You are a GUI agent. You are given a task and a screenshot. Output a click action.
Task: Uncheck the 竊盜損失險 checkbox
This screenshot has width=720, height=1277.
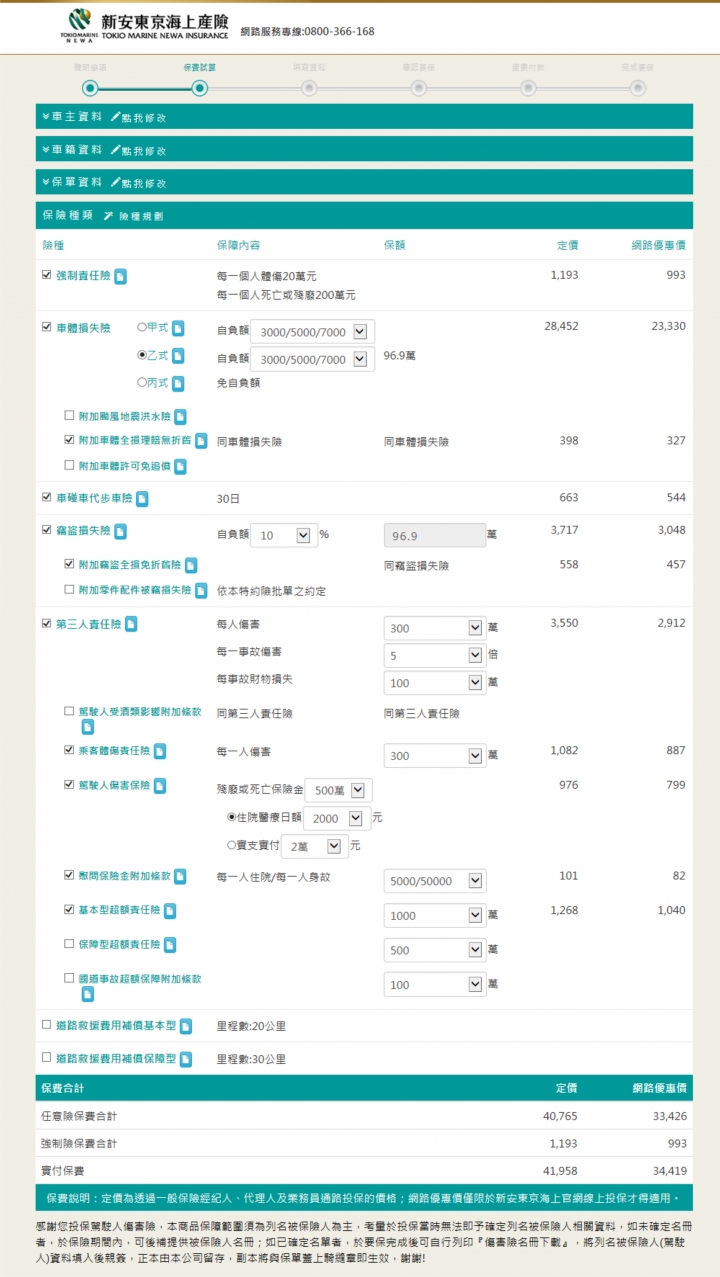click(46, 530)
